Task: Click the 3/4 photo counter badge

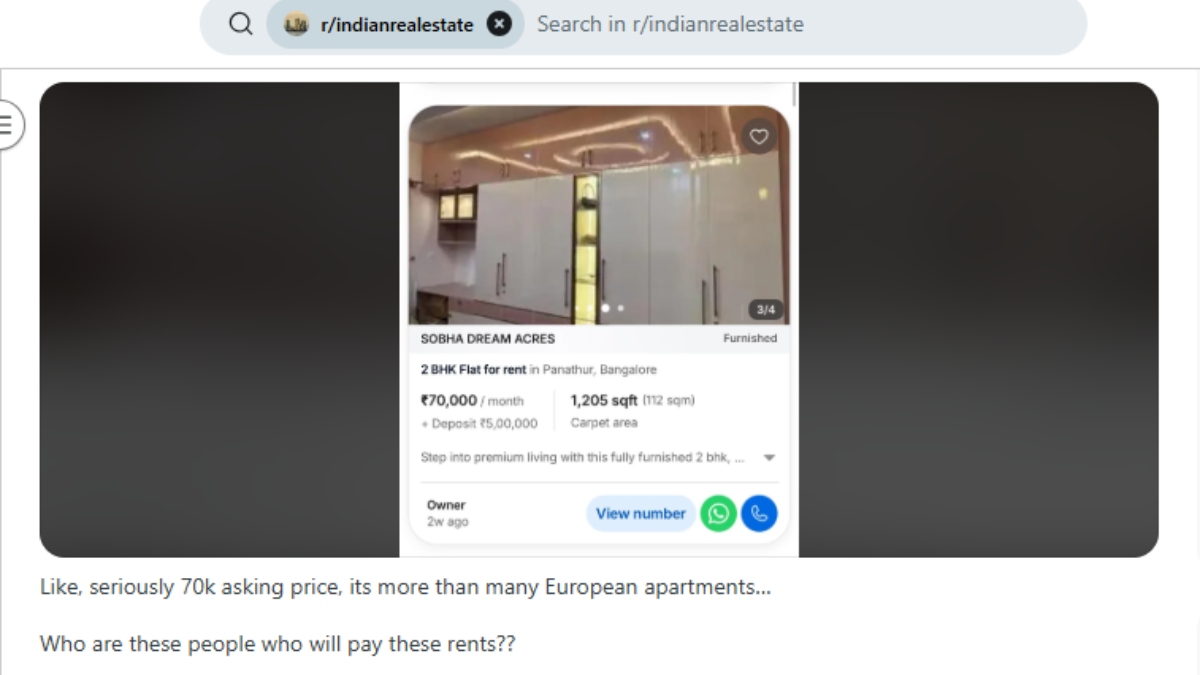Action: 766,310
